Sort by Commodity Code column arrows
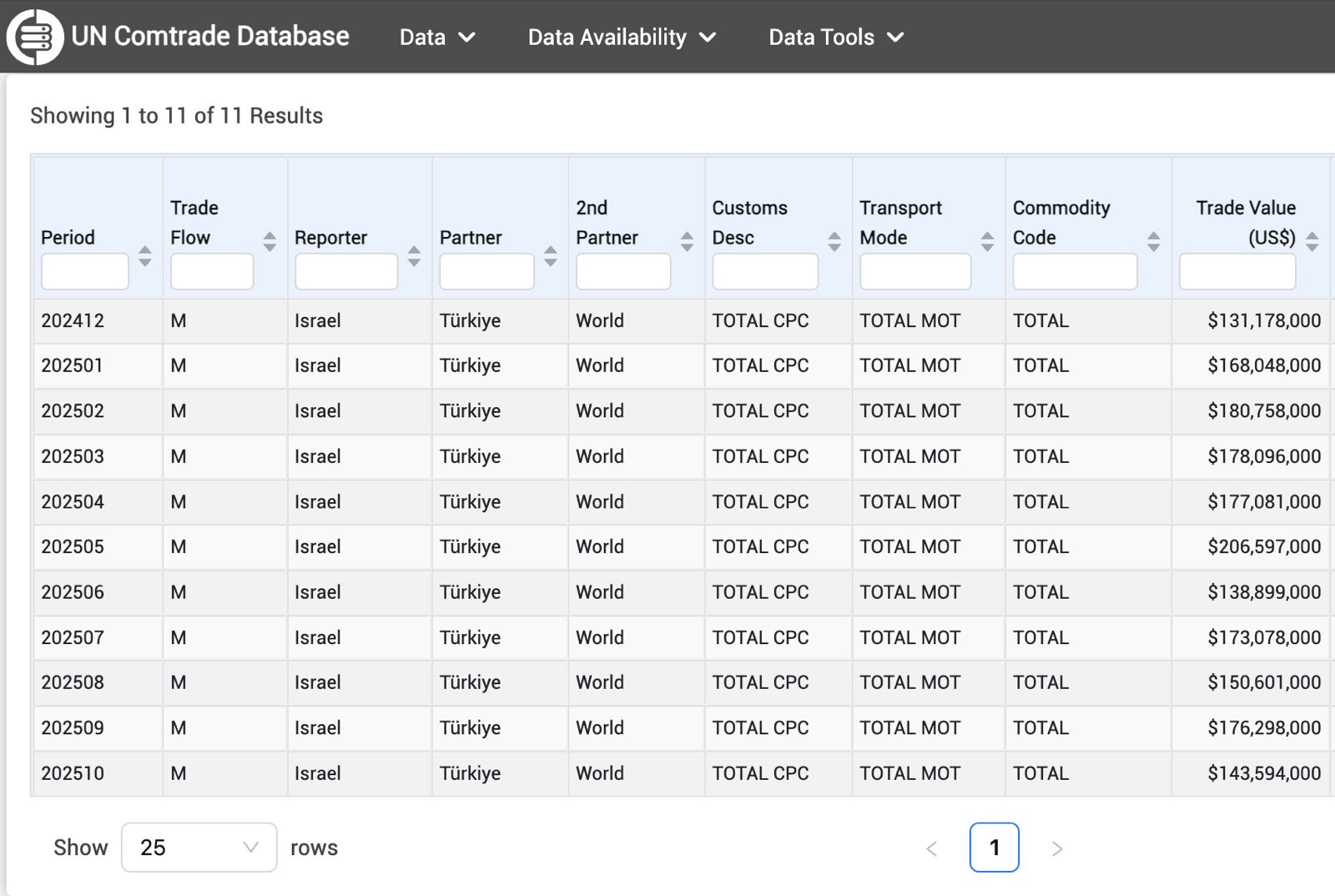This screenshot has height=896, width=1335. [1153, 242]
